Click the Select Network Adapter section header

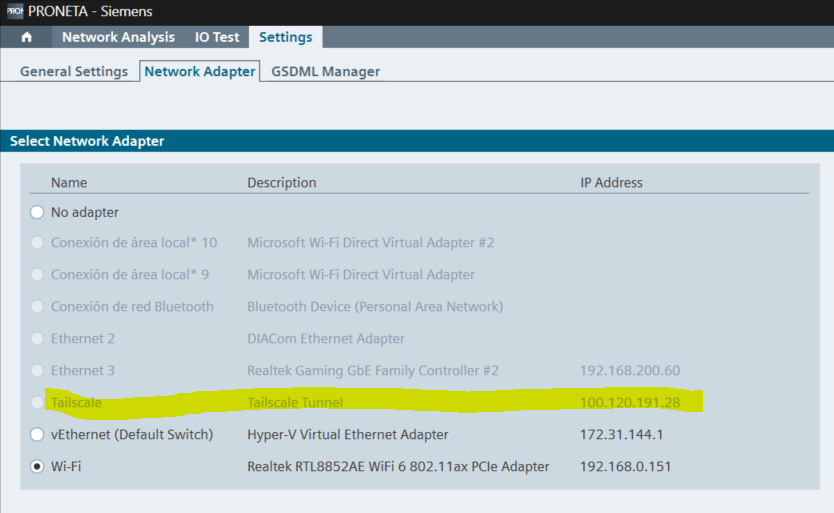point(417,141)
